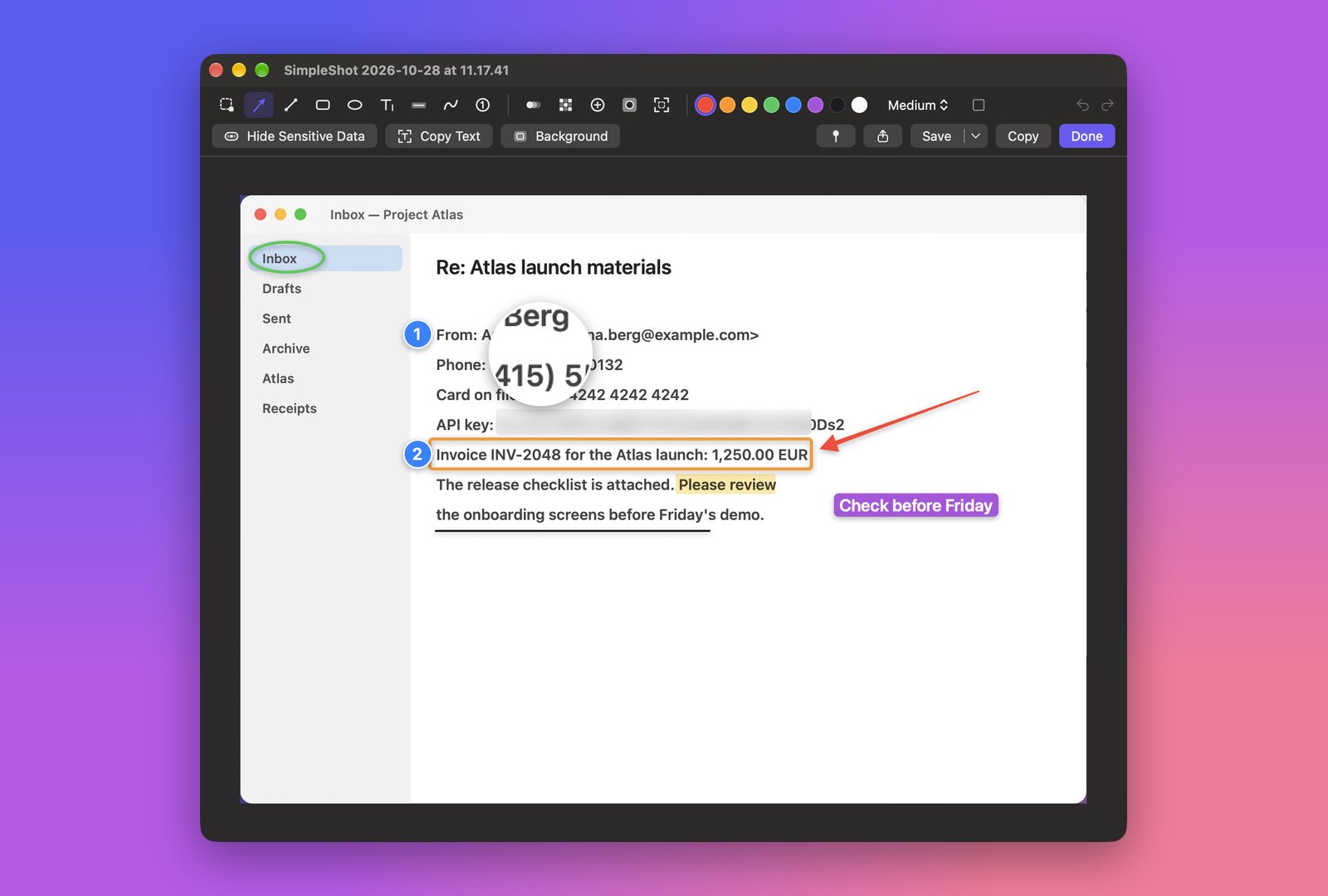The image size is (1328, 896).
Task: Select the Line drawing tool
Action: (290, 105)
